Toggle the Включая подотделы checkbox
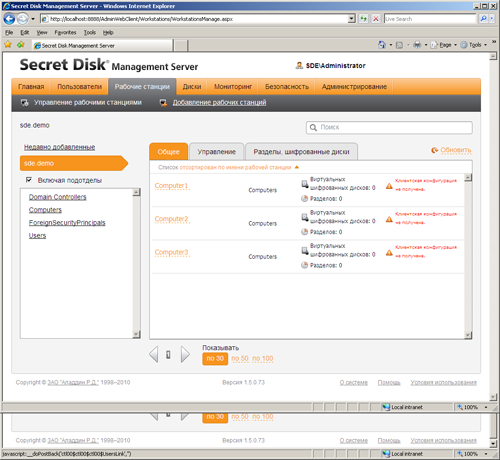Screen dimensions: 500x460 pyautogui.click(x=29, y=180)
